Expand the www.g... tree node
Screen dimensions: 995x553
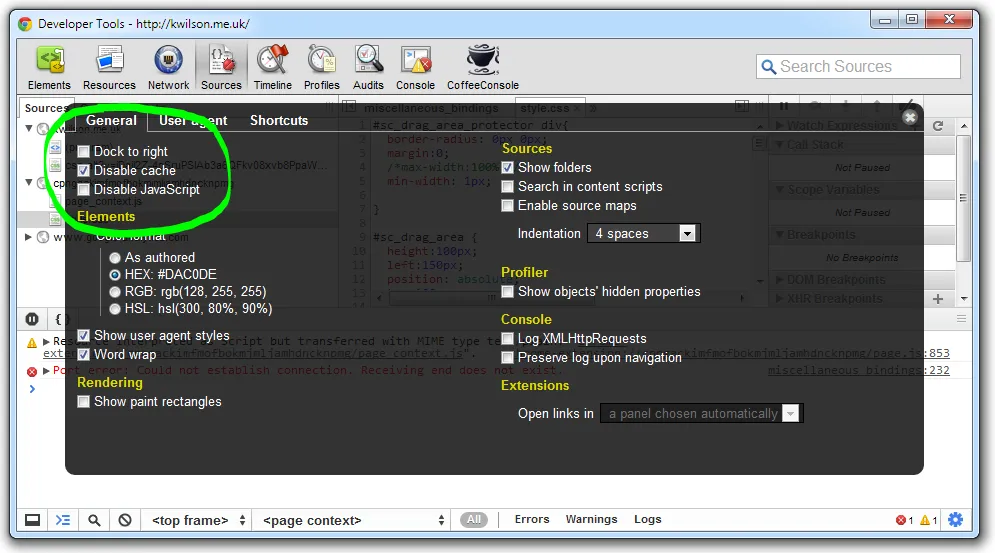(x=28, y=237)
